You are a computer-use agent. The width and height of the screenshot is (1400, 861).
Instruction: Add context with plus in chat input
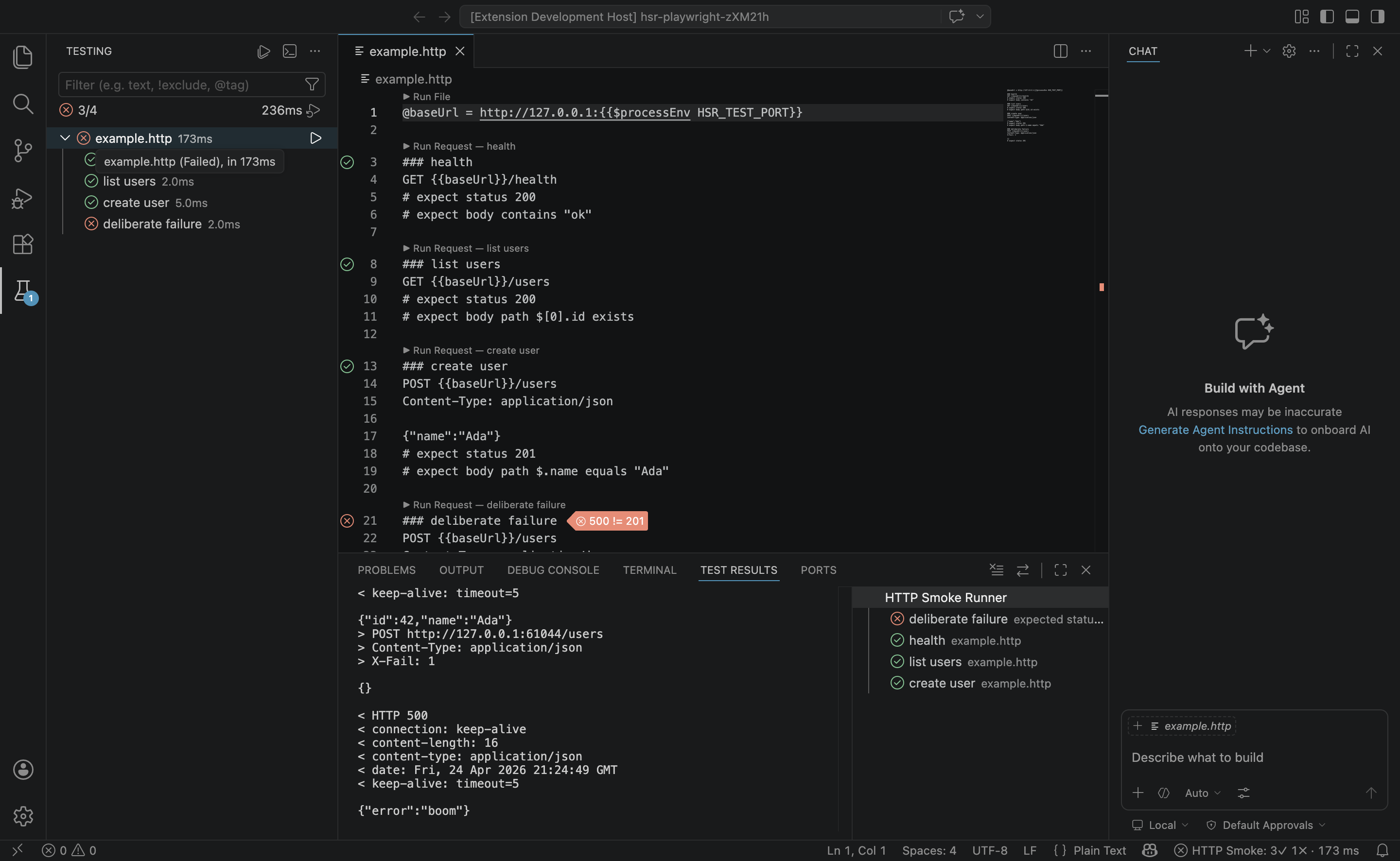pyautogui.click(x=1138, y=792)
